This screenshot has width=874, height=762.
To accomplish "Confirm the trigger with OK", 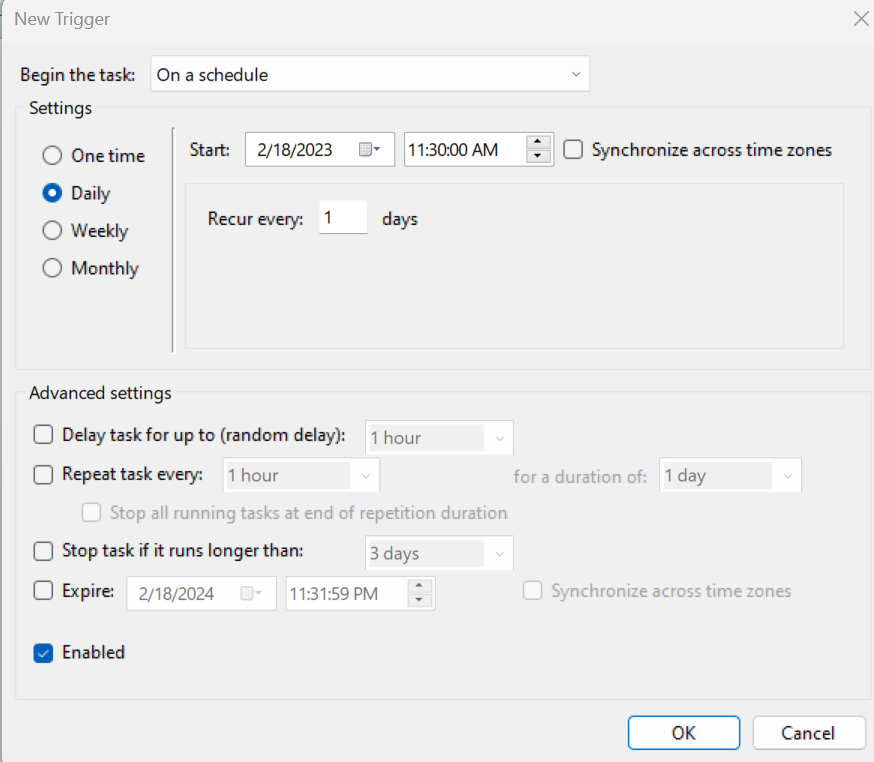I will click(x=683, y=733).
